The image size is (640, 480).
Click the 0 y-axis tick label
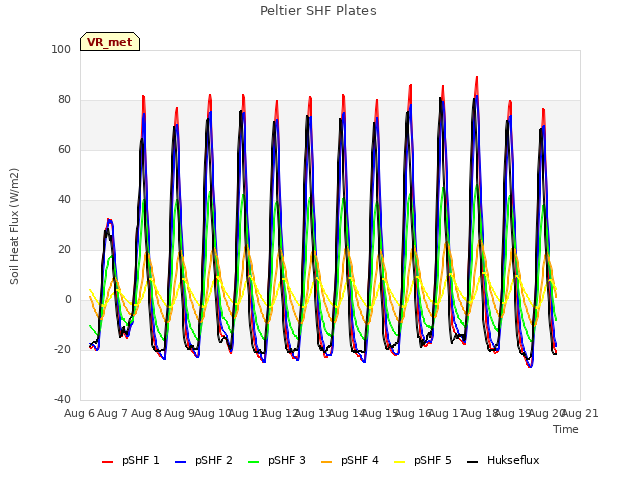point(68,300)
